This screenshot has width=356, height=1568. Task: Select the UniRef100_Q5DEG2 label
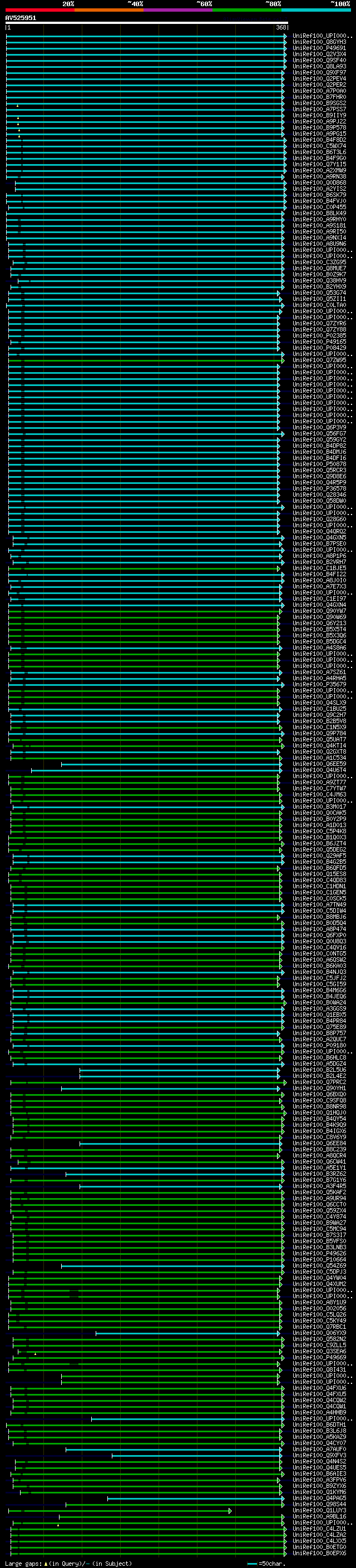tap(319, 850)
